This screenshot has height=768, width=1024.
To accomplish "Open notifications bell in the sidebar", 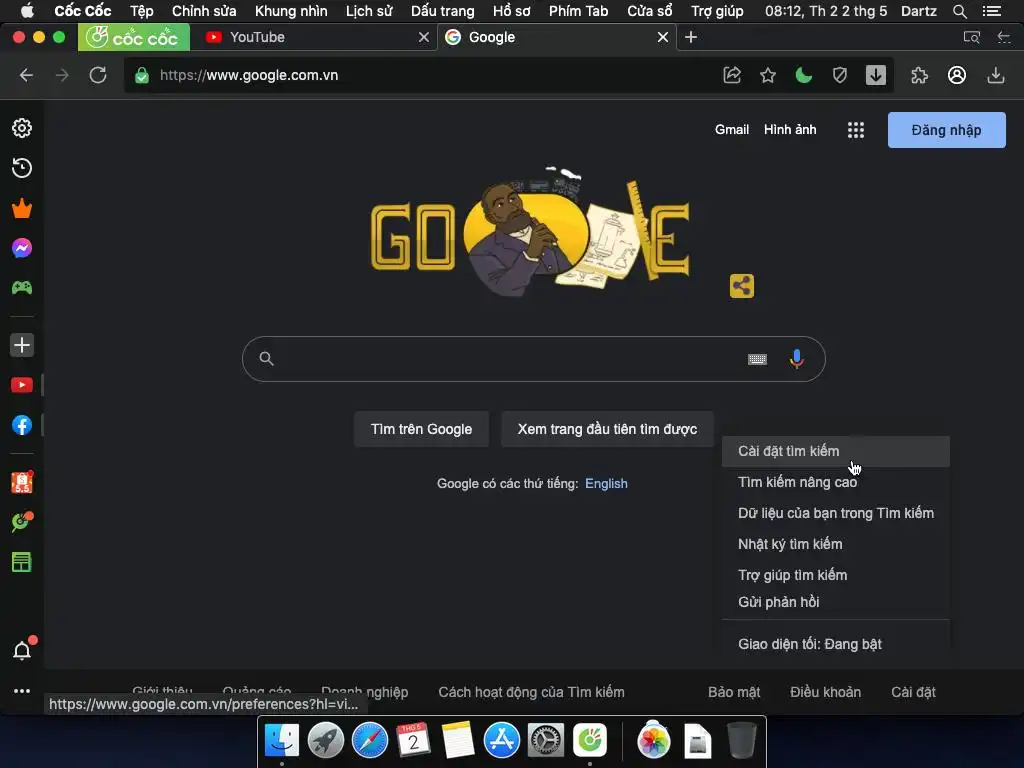I will click(x=22, y=650).
